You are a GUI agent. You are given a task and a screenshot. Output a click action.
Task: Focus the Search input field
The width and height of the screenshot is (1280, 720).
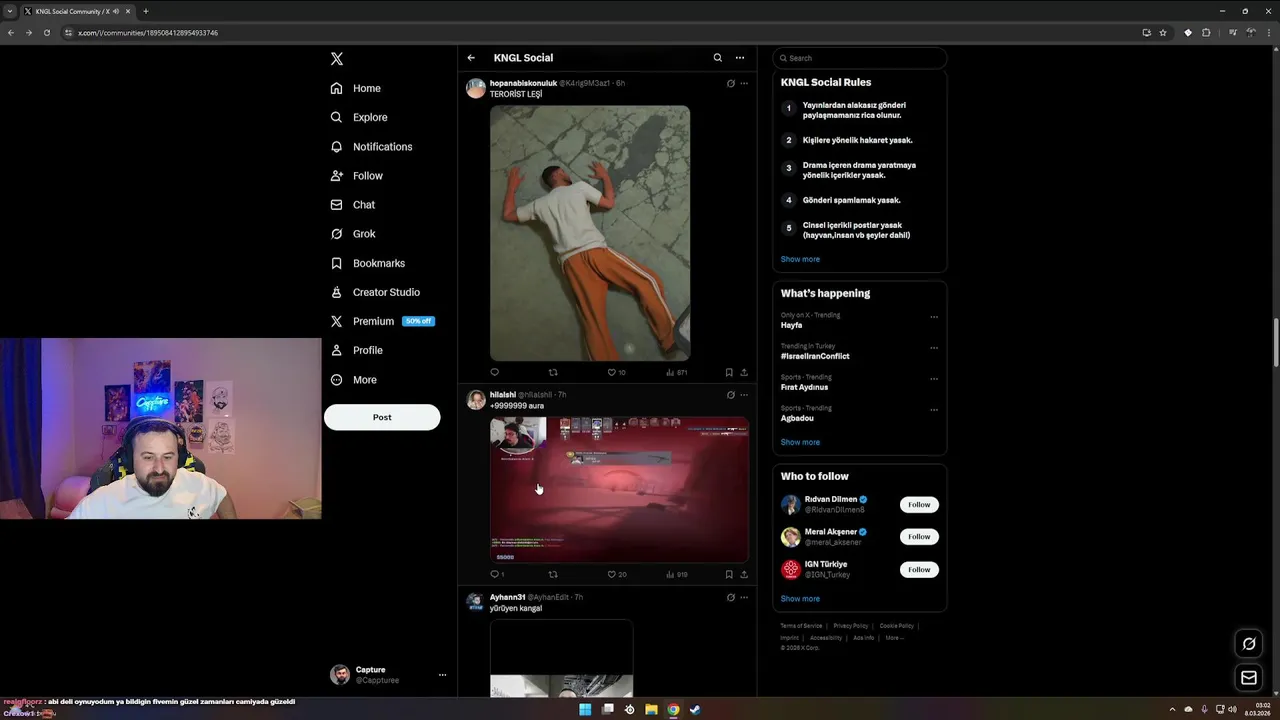(x=859, y=58)
